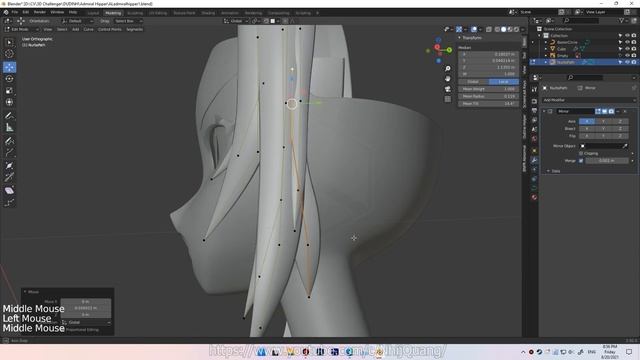Viewport: 640px width, 360px height.
Task: Select the Radius tool
Action: coord(9,166)
